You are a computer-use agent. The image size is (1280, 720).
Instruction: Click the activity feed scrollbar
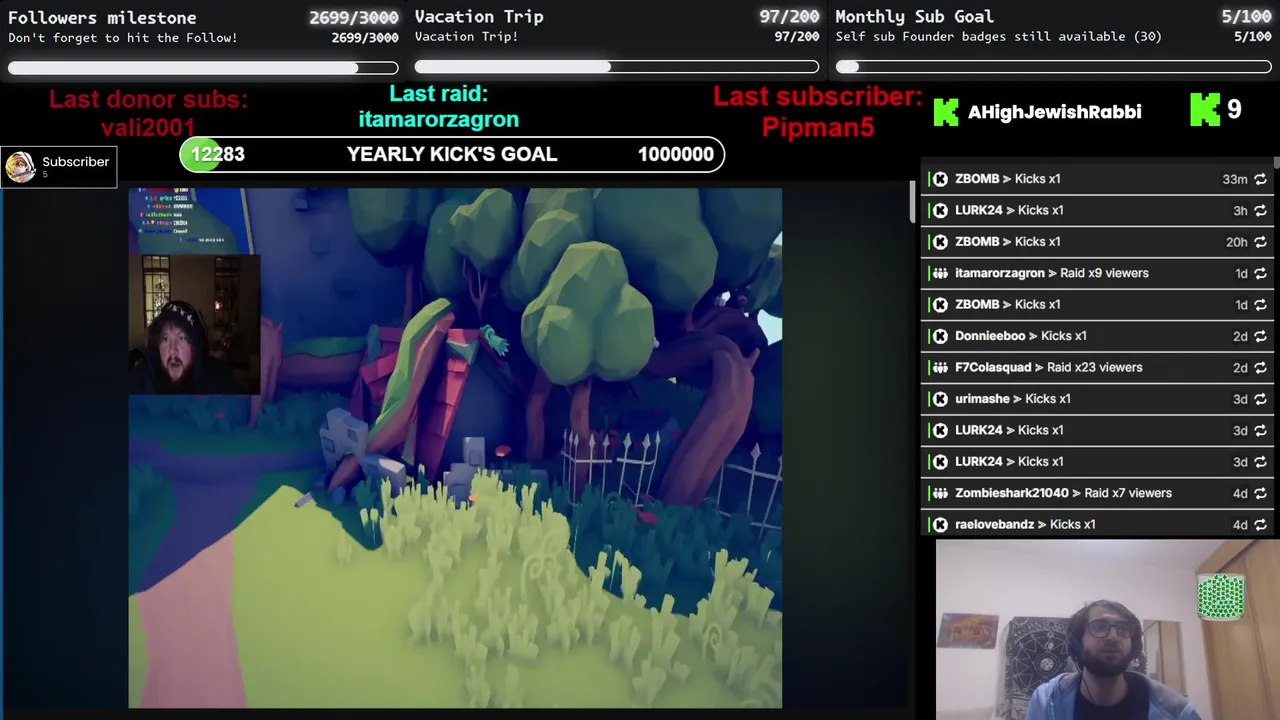[x=1276, y=165]
